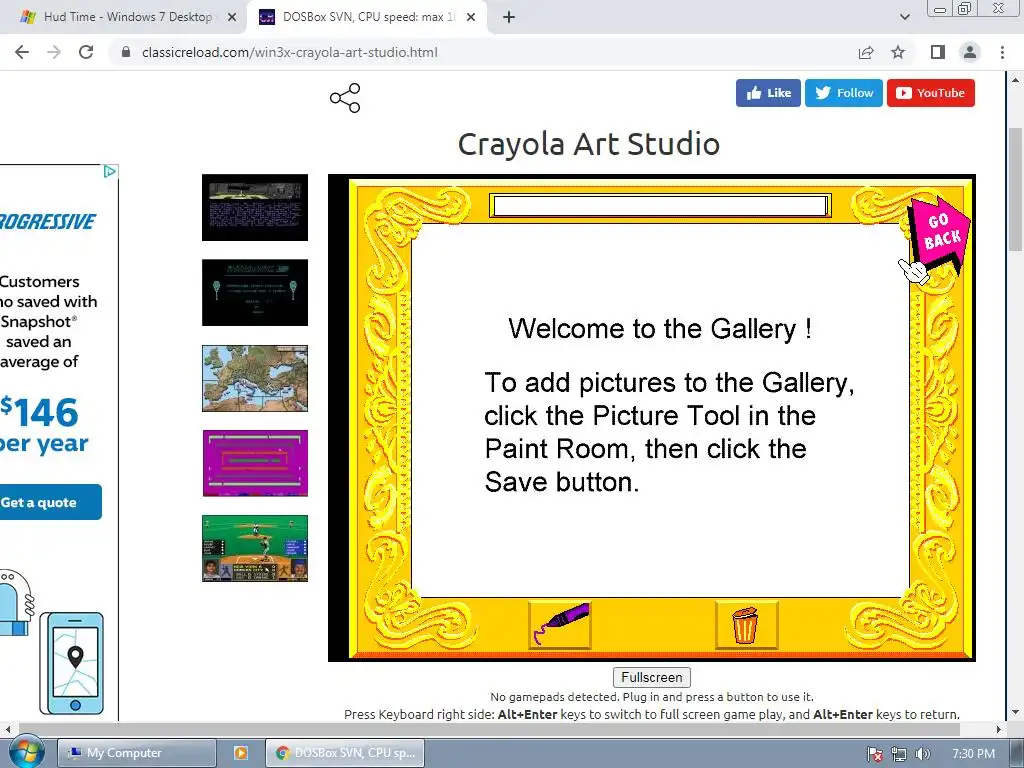This screenshot has width=1024, height=768.
Task: Open My Computer taskbar item
Action: point(136,753)
